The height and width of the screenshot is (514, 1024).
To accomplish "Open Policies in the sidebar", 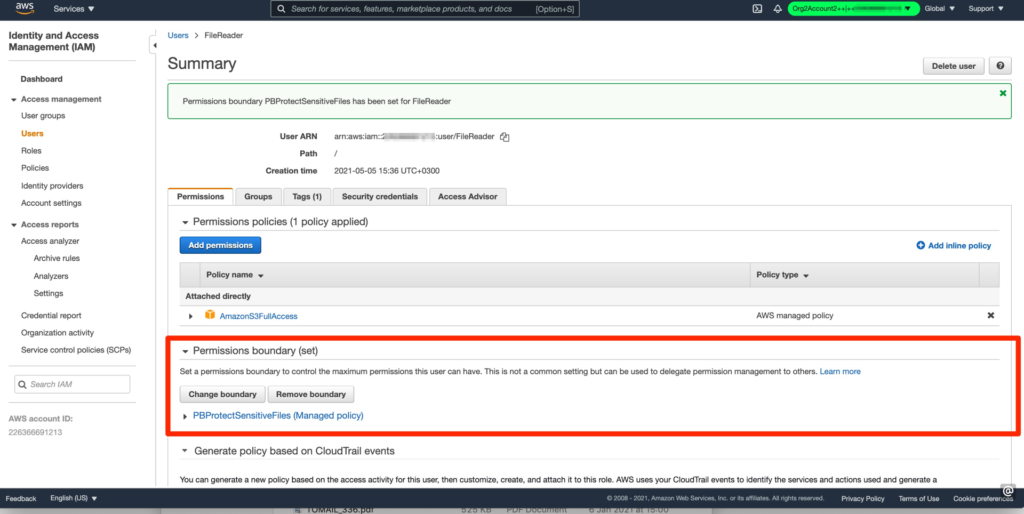I will click(x=35, y=168).
